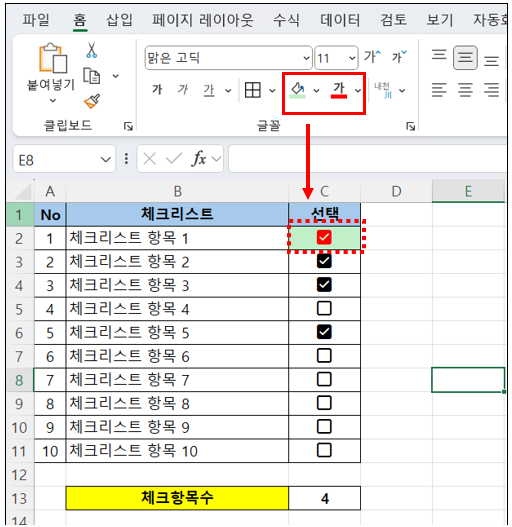Select column B header
The width and height of the screenshot is (512, 527).
(x=178, y=192)
